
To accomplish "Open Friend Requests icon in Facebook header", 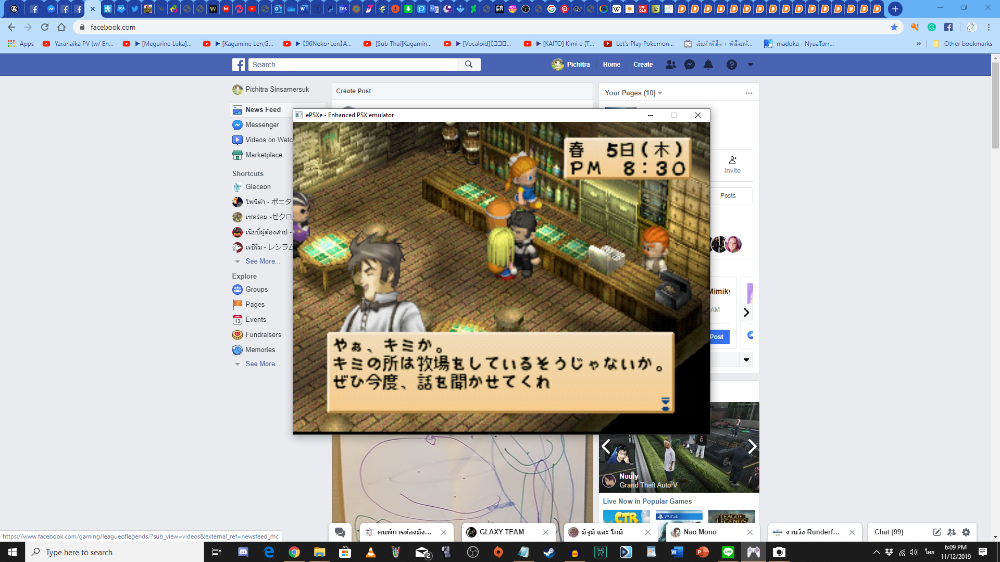I will [x=671, y=64].
